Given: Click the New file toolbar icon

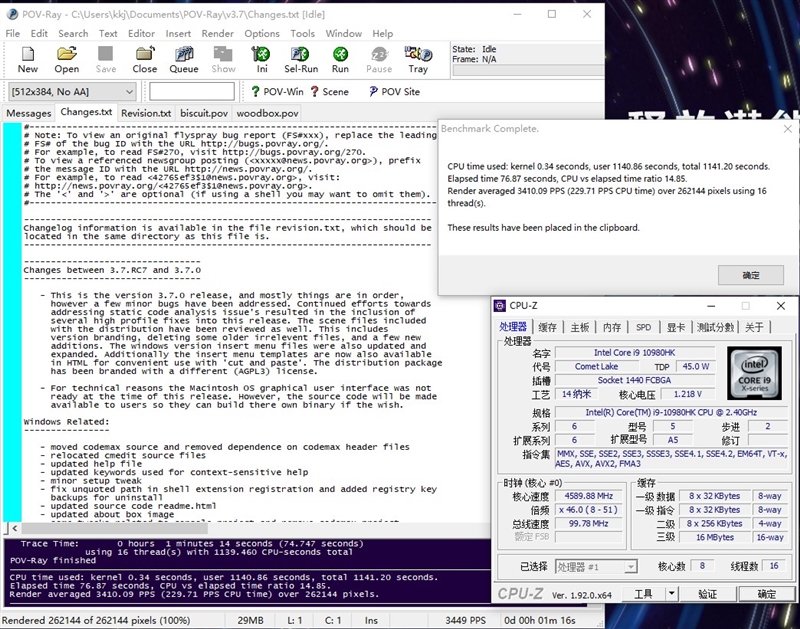Looking at the screenshot, I should (28, 59).
